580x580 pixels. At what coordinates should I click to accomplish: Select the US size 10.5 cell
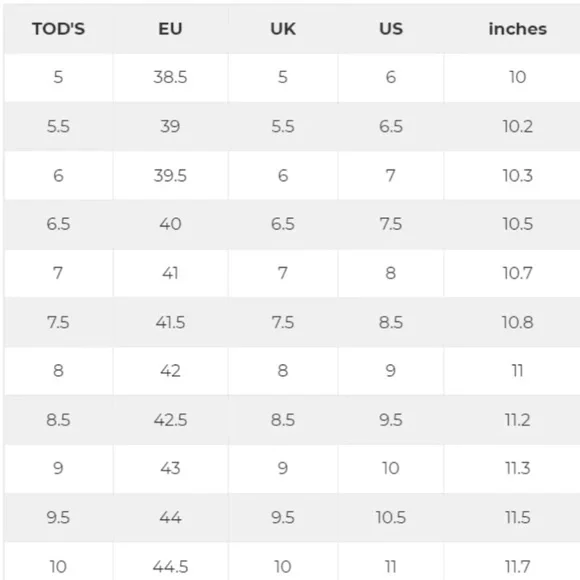click(391, 517)
